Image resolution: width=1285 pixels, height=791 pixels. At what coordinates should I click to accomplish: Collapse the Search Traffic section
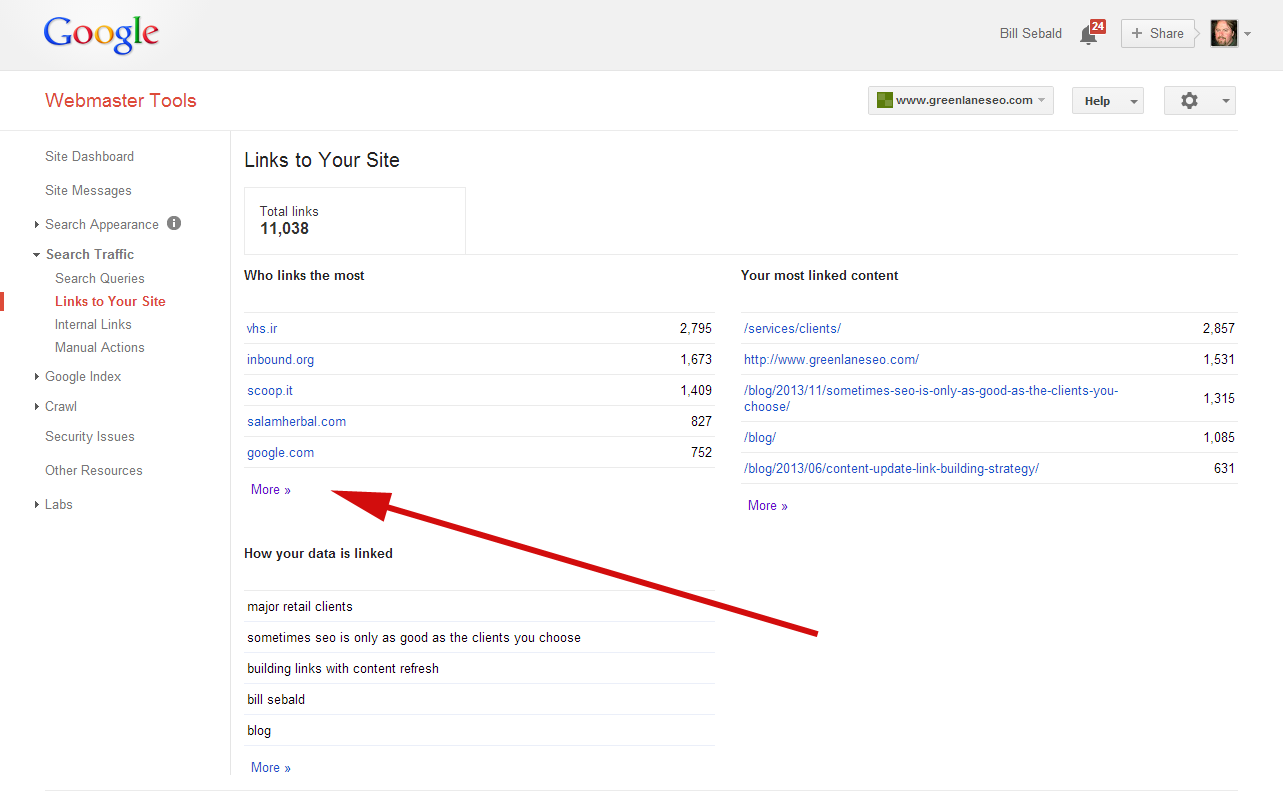(x=37, y=255)
